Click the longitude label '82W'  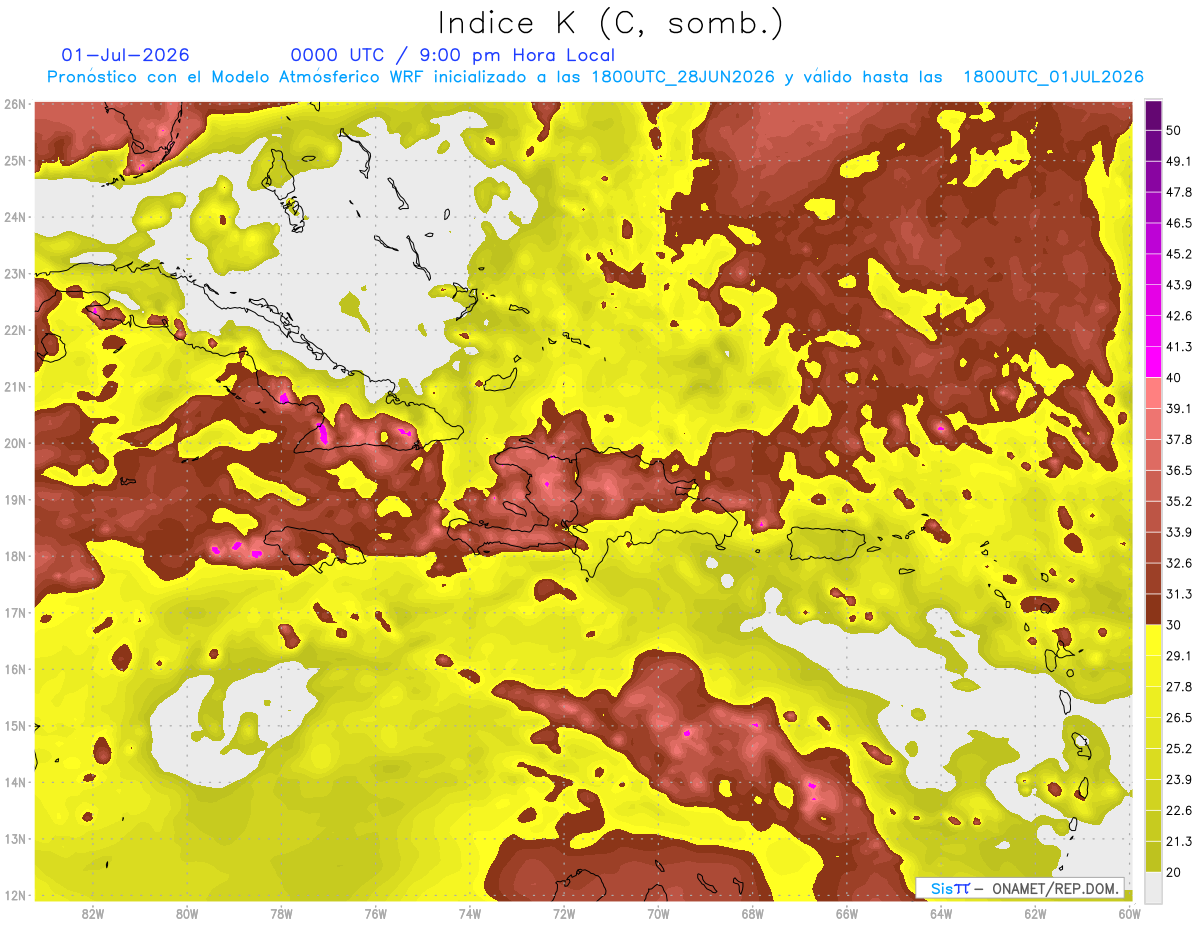[93, 913]
